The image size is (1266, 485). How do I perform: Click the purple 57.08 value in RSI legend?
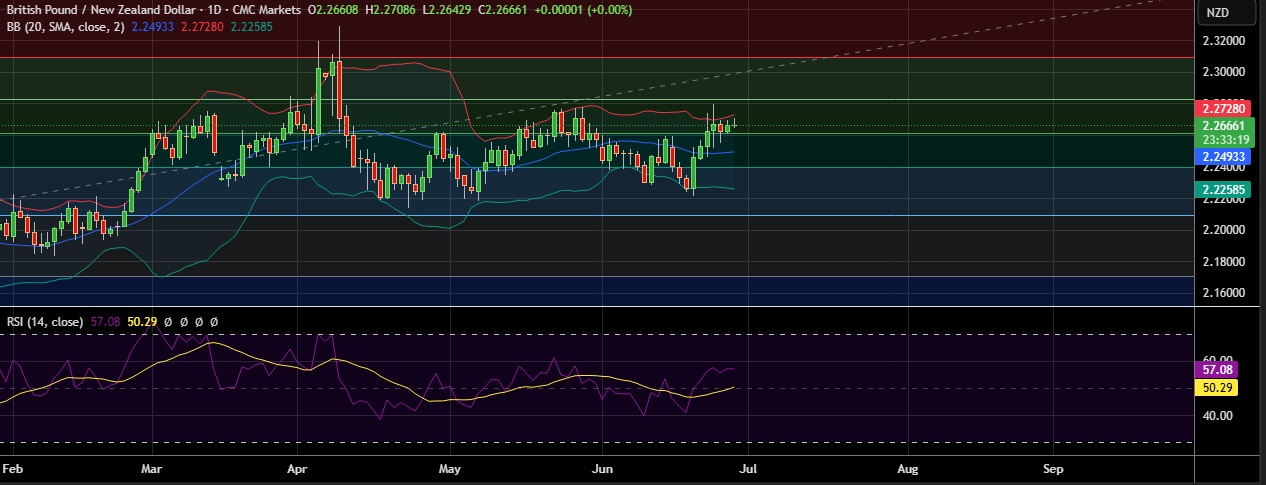pyautogui.click(x=106, y=322)
